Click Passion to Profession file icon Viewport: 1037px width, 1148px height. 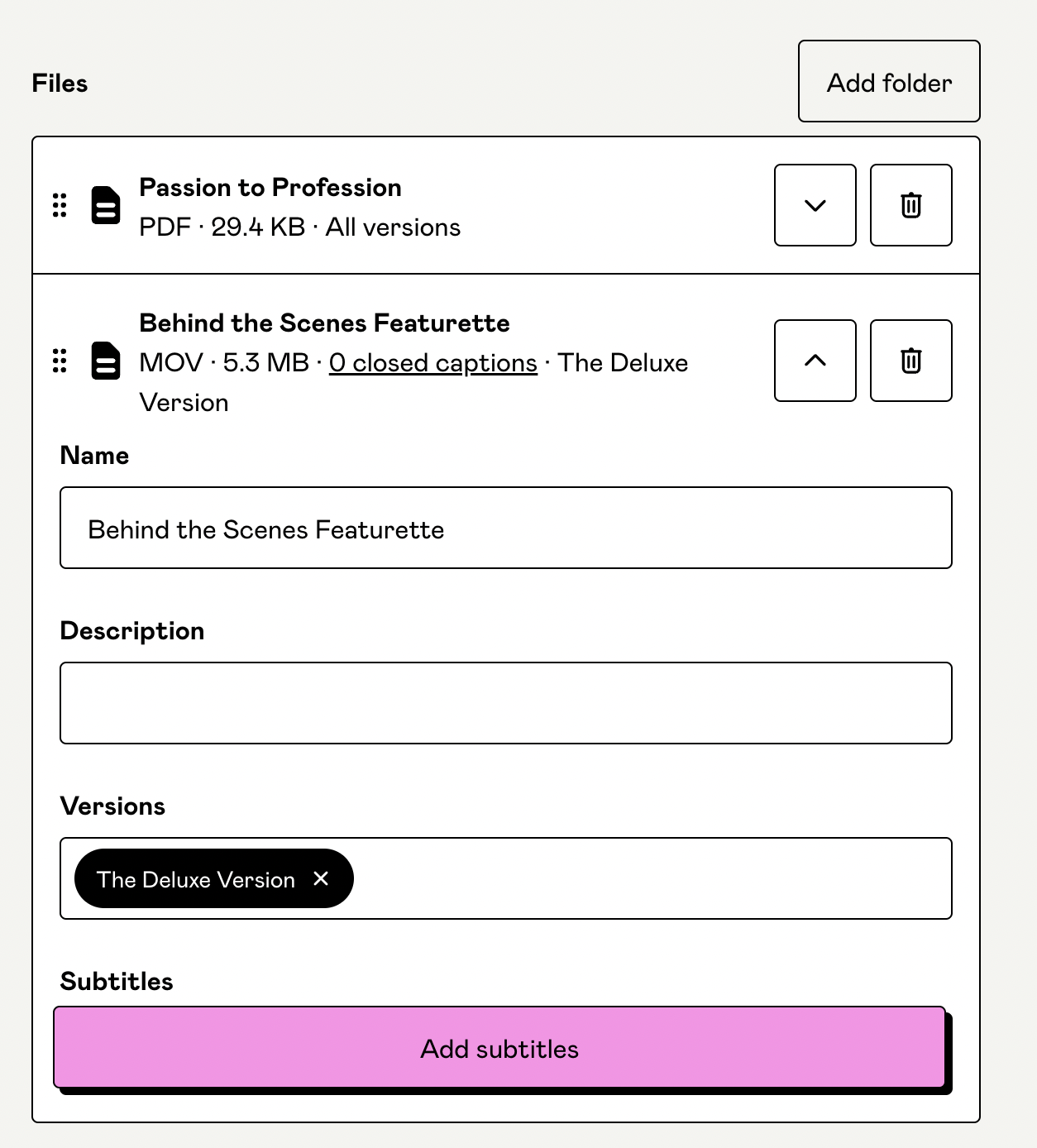(106, 205)
